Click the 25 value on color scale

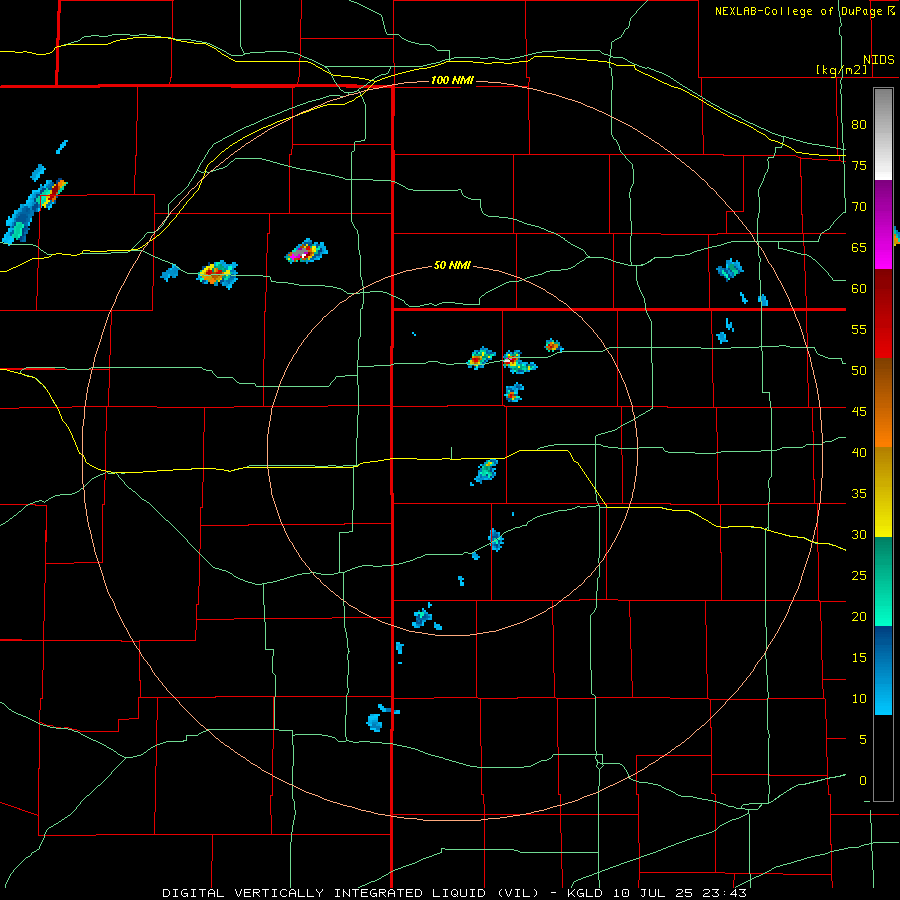(x=859, y=576)
